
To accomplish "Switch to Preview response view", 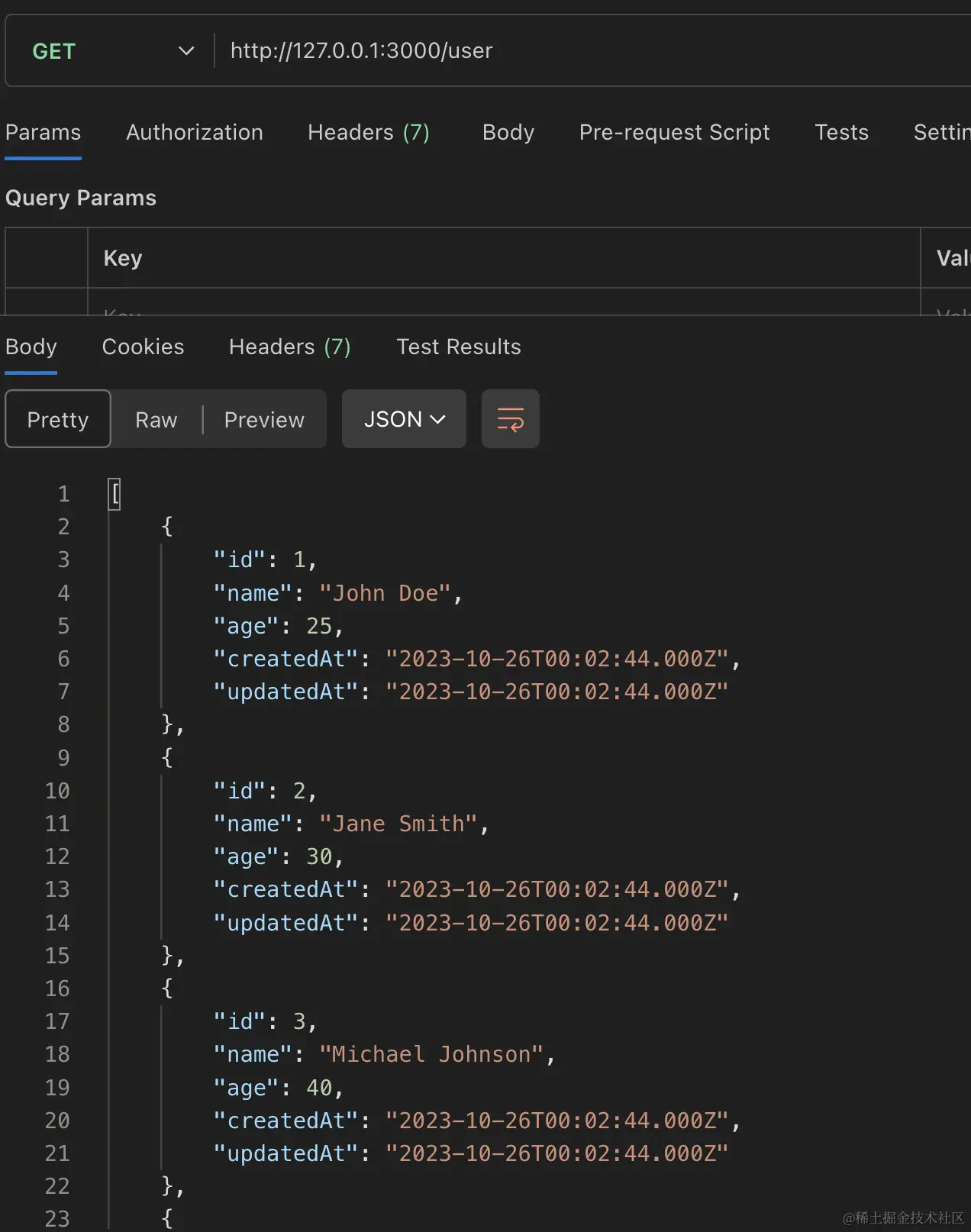I will [x=264, y=419].
